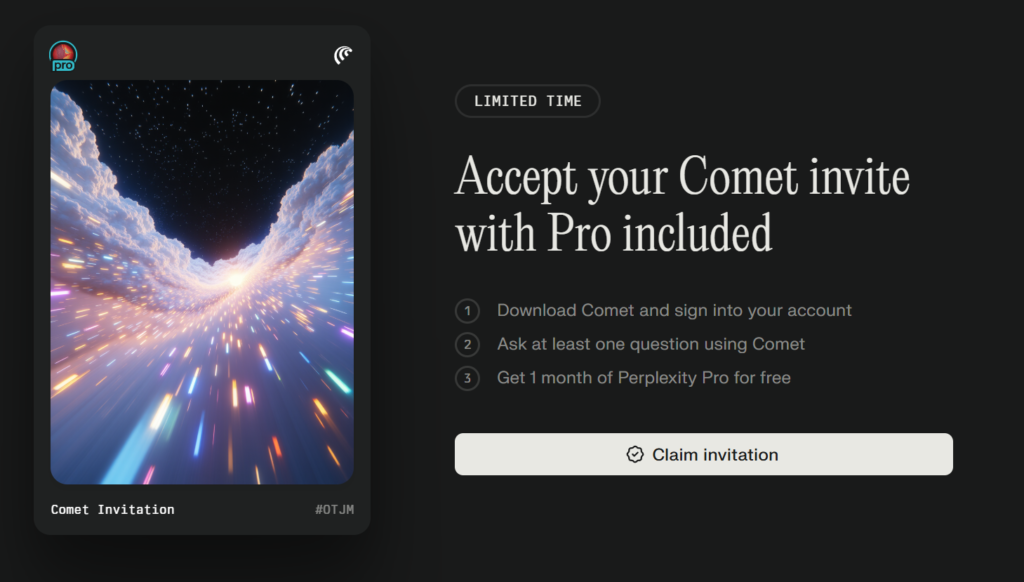Open the Comet invitation artwork image
The image size is (1024, 582).
coord(202,282)
